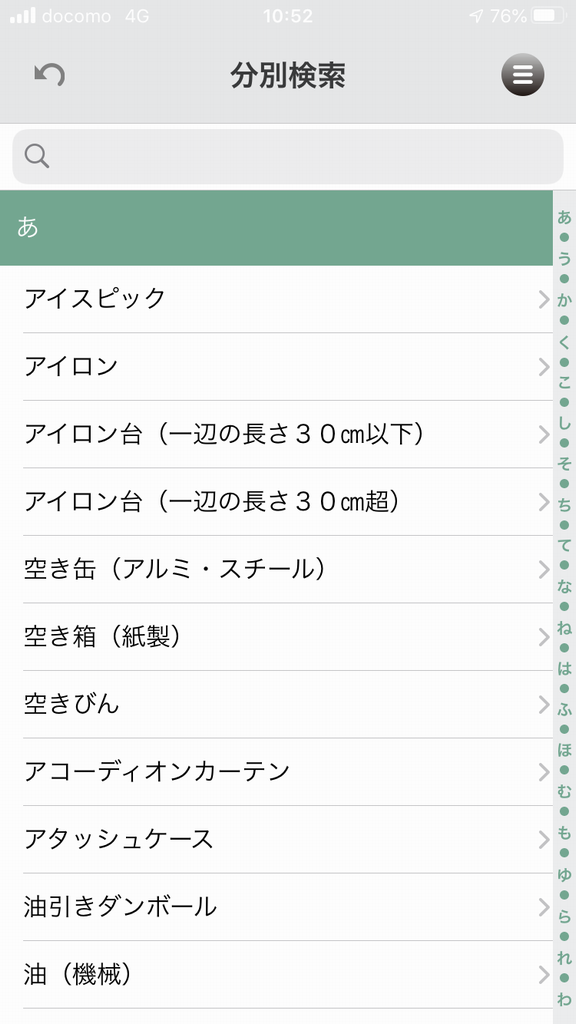This screenshot has width=576, height=1024.
Task: Expand the アイロン台 30cm超 chevron
Action: [x=544, y=502]
